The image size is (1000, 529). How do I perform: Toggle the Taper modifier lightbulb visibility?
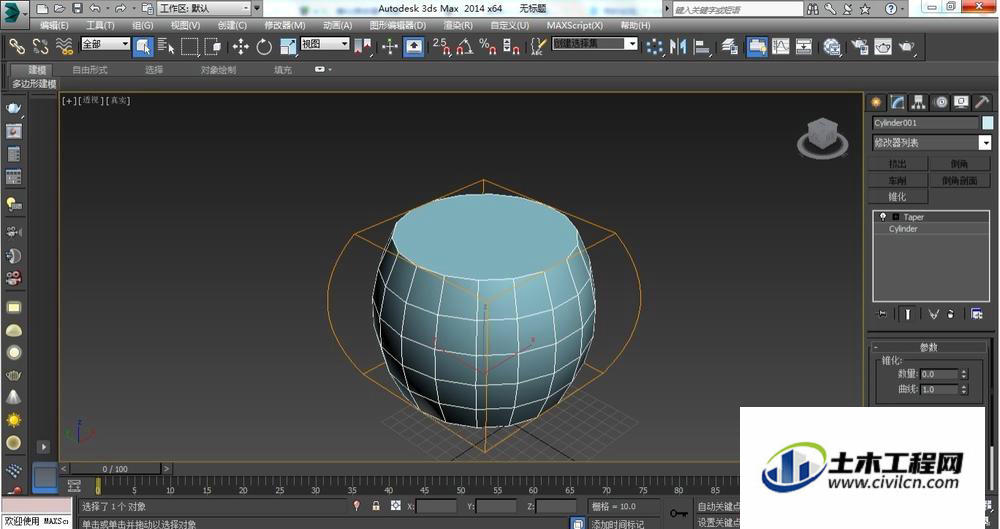tap(883, 217)
